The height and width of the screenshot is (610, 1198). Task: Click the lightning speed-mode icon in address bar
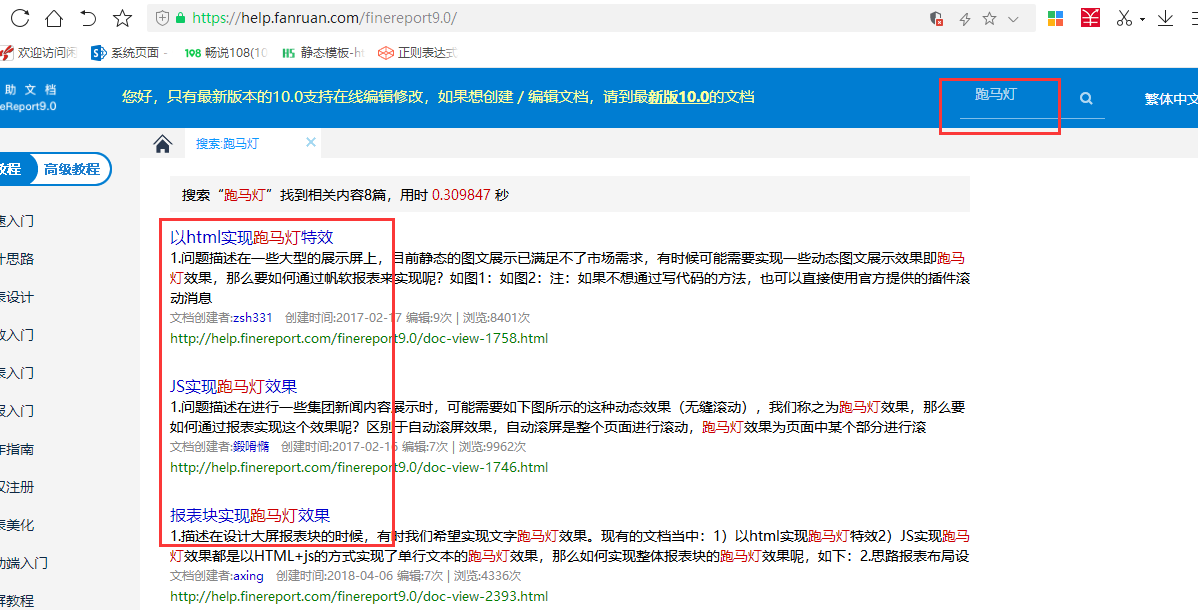[x=965, y=19]
